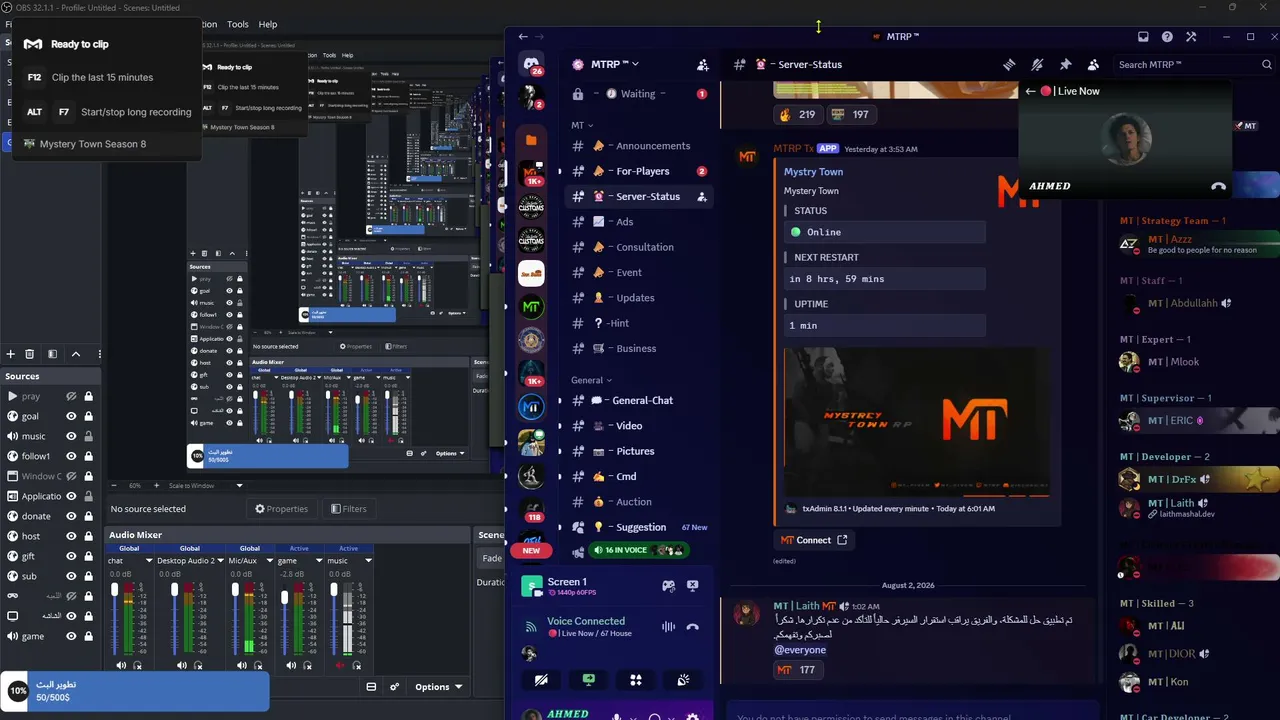Open the Mystery Town RP banner image
The width and height of the screenshot is (1280, 720).
point(917,422)
